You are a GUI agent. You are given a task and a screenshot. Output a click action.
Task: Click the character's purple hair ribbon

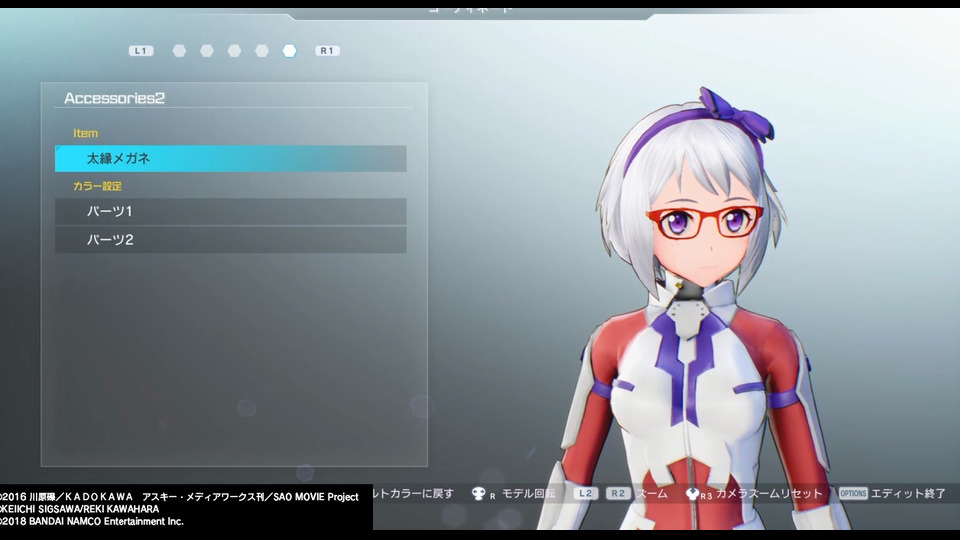coord(738,115)
